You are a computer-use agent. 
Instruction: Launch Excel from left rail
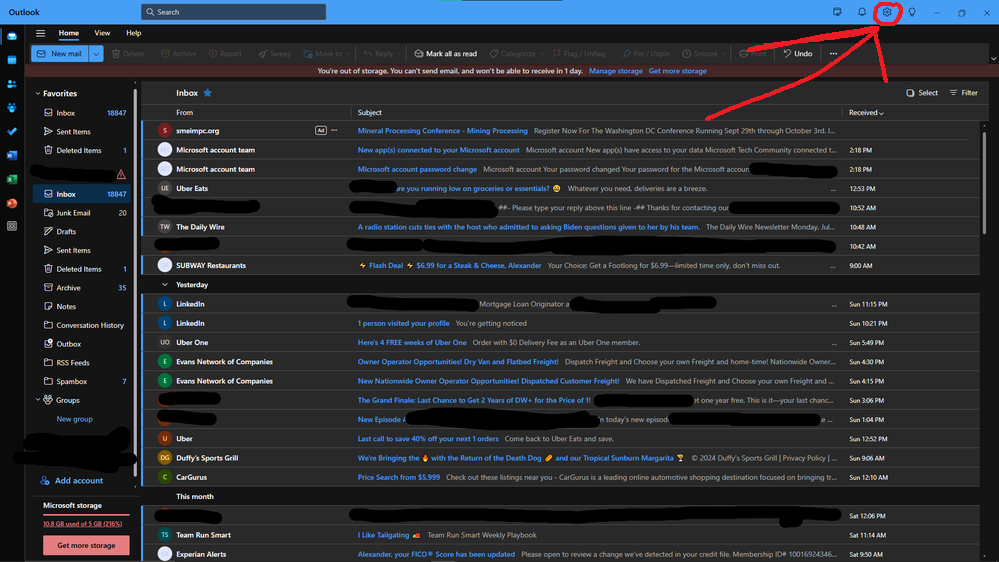point(11,180)
